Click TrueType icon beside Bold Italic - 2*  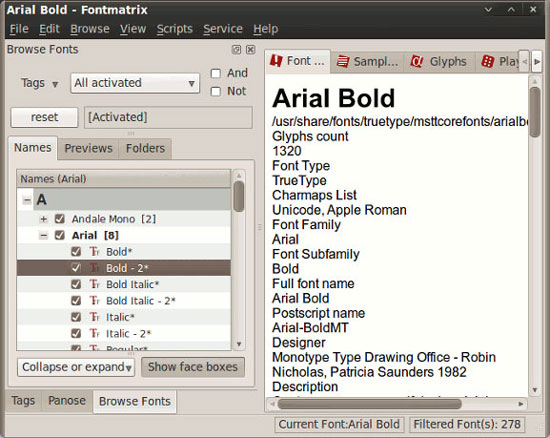click(94, 301)
